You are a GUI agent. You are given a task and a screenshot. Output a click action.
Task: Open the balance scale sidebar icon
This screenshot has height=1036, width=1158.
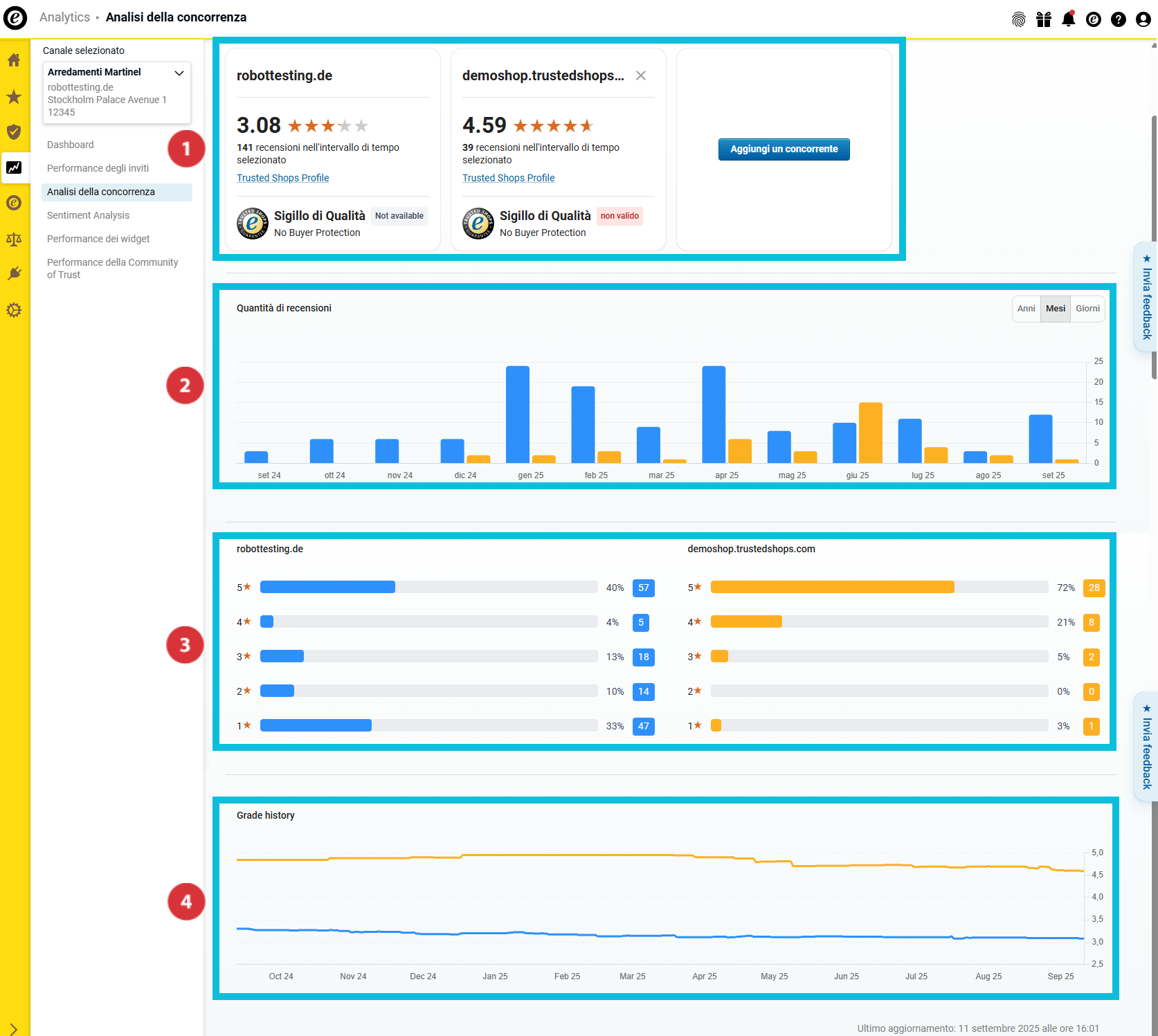(x=14, y=239)
